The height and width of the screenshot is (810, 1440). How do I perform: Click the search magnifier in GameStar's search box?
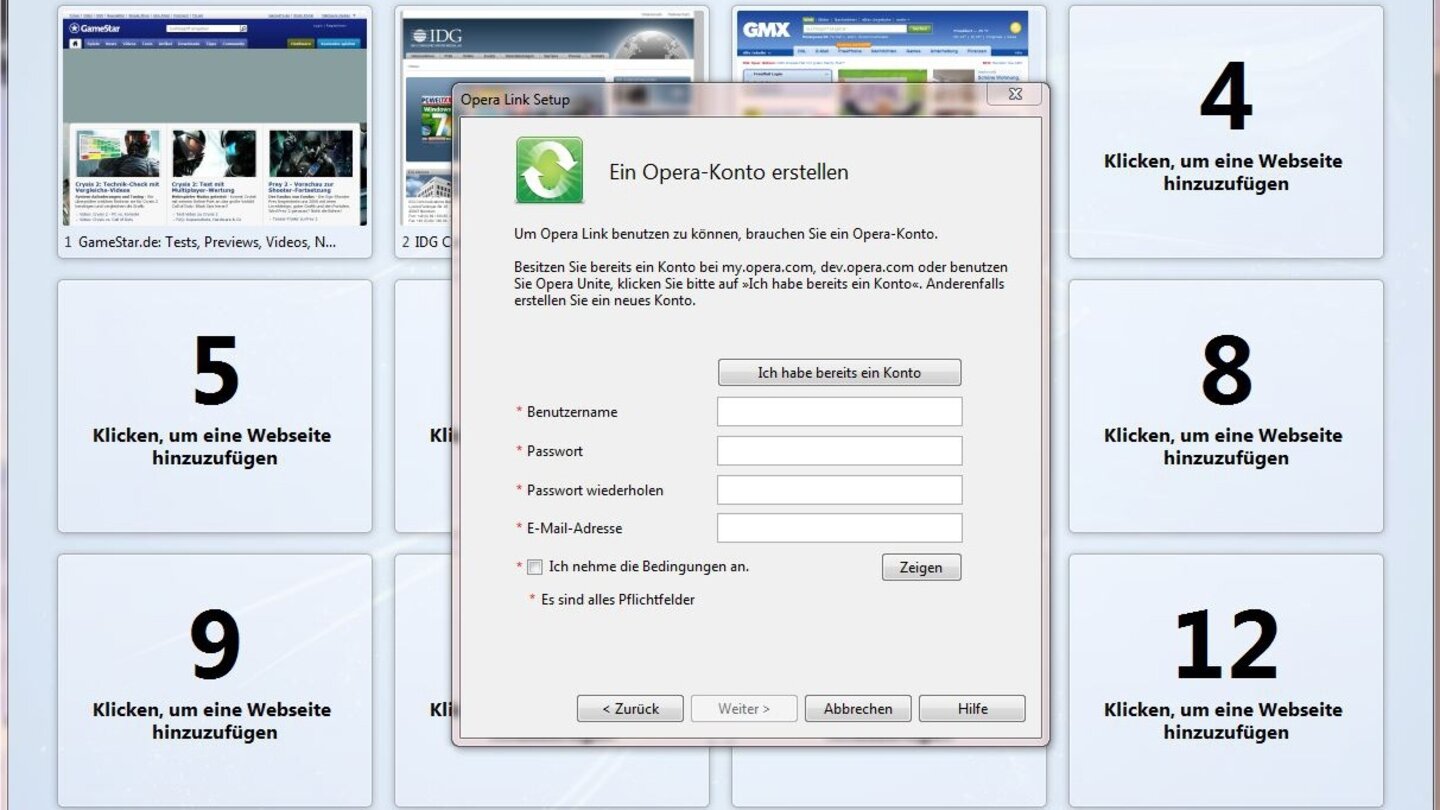(243, 29)
